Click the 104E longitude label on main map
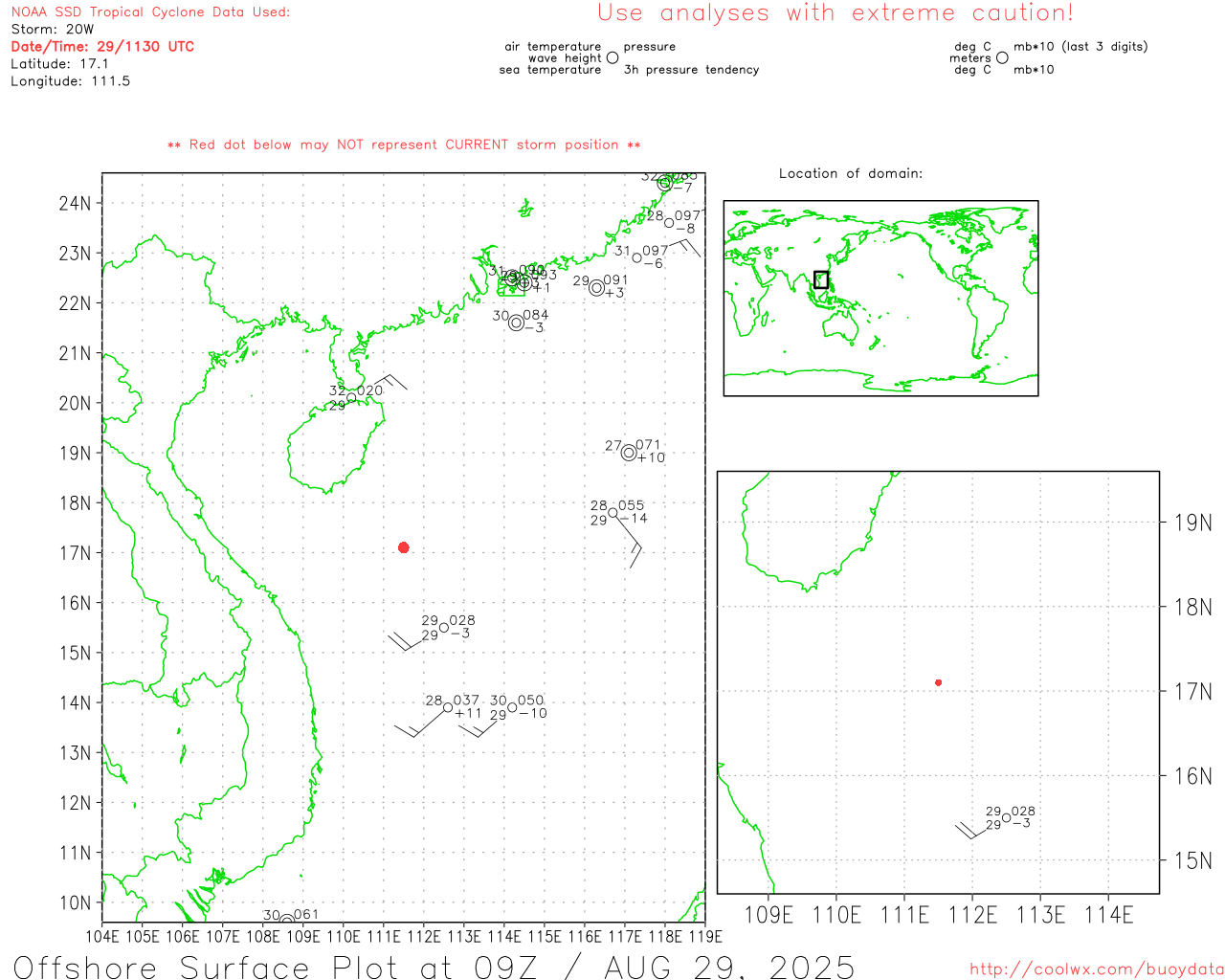Screen dimensions: 1225x980 point(102,936)
